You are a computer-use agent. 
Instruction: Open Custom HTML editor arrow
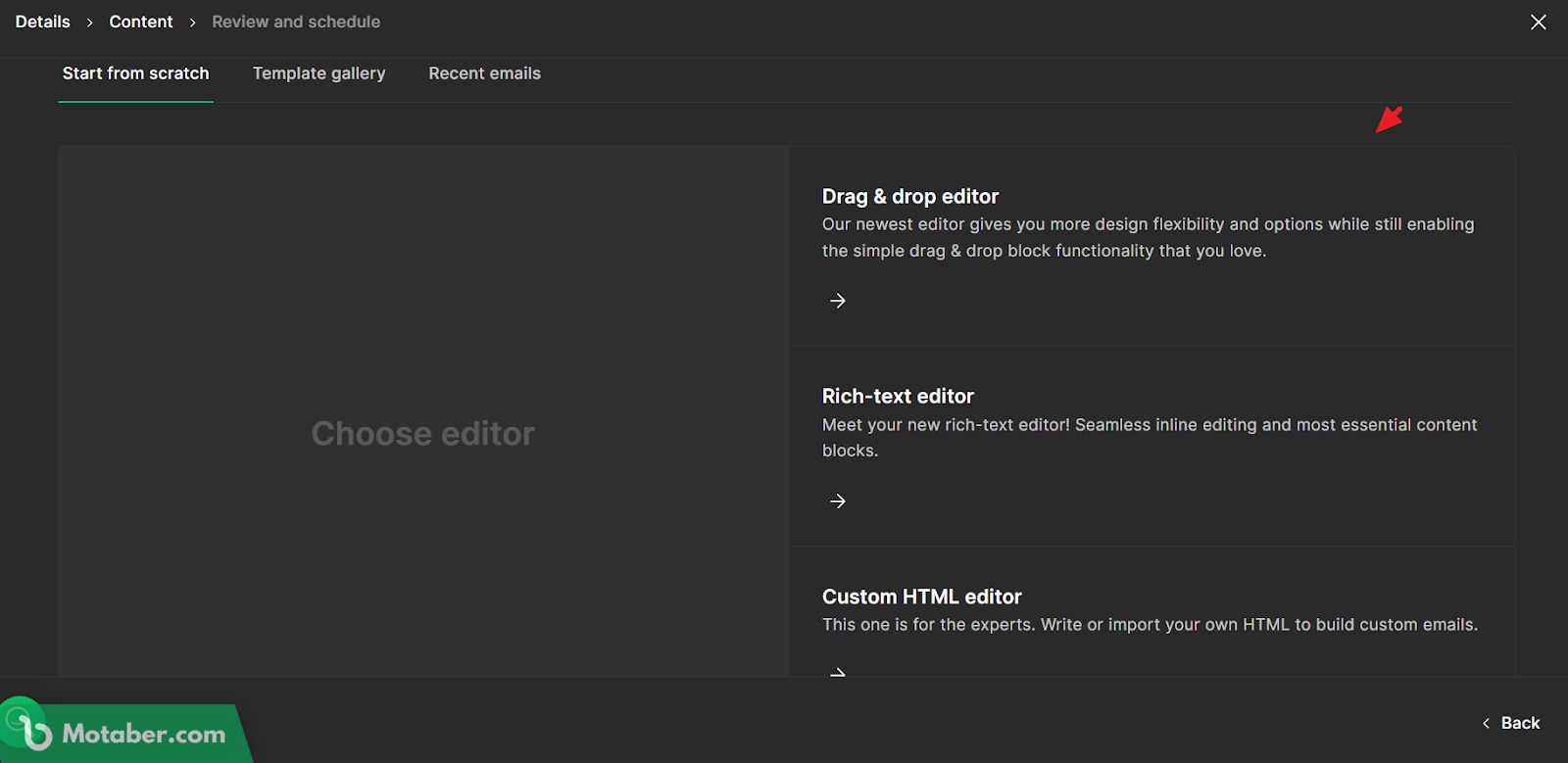tap(838, 672)
